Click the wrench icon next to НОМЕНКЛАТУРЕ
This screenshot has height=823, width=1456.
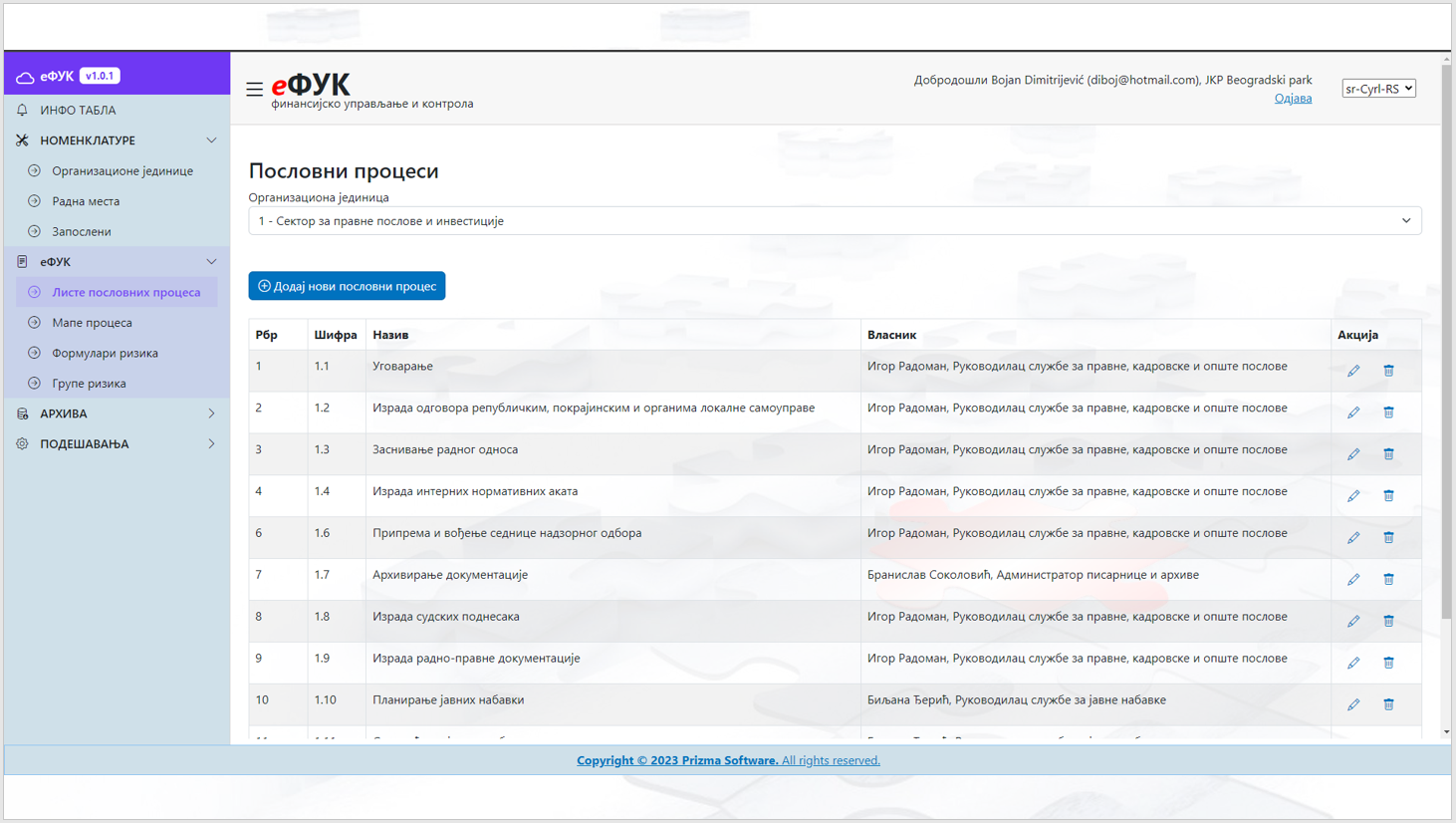tap(21, 140)
